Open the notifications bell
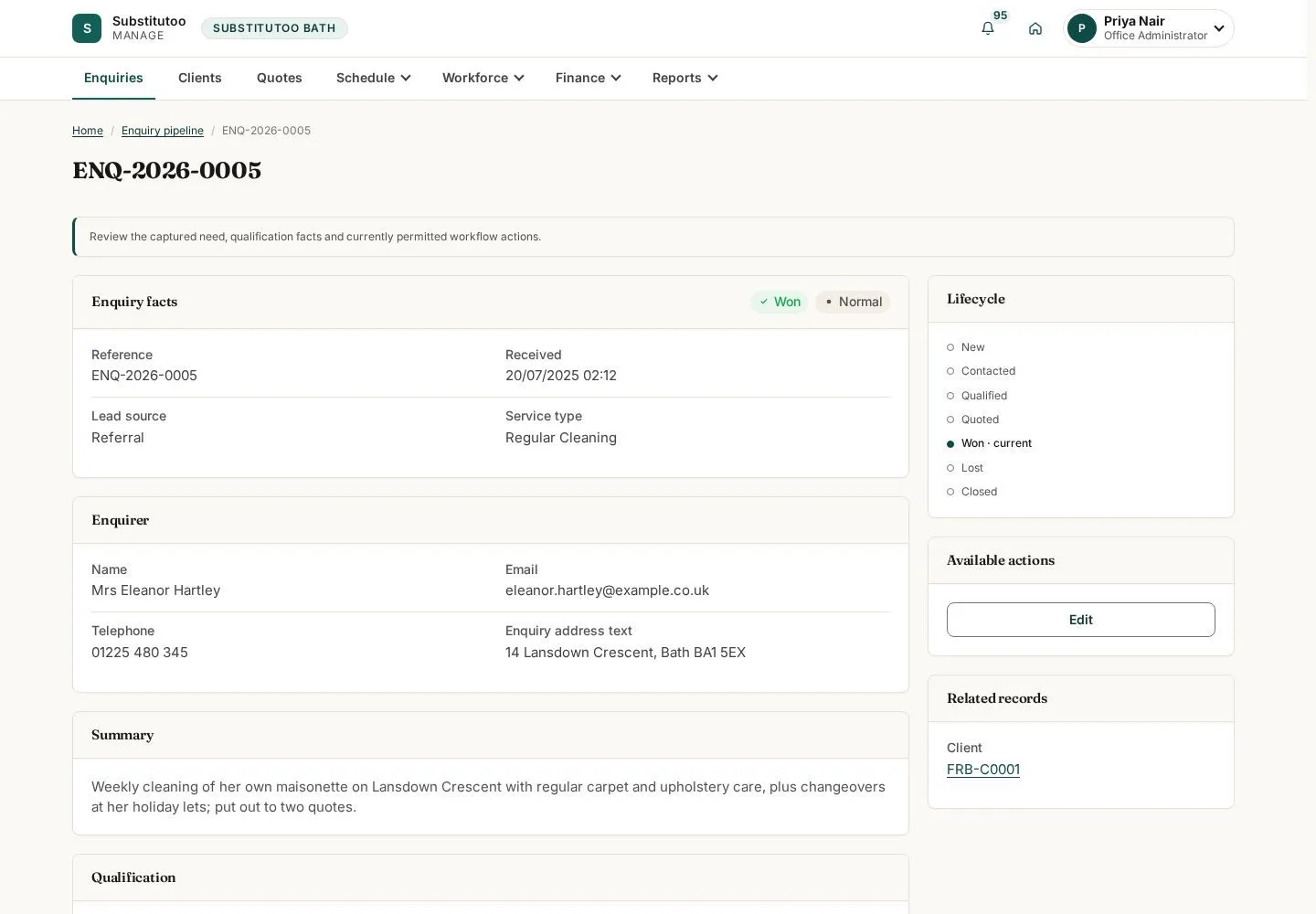 tap(988, 28)
